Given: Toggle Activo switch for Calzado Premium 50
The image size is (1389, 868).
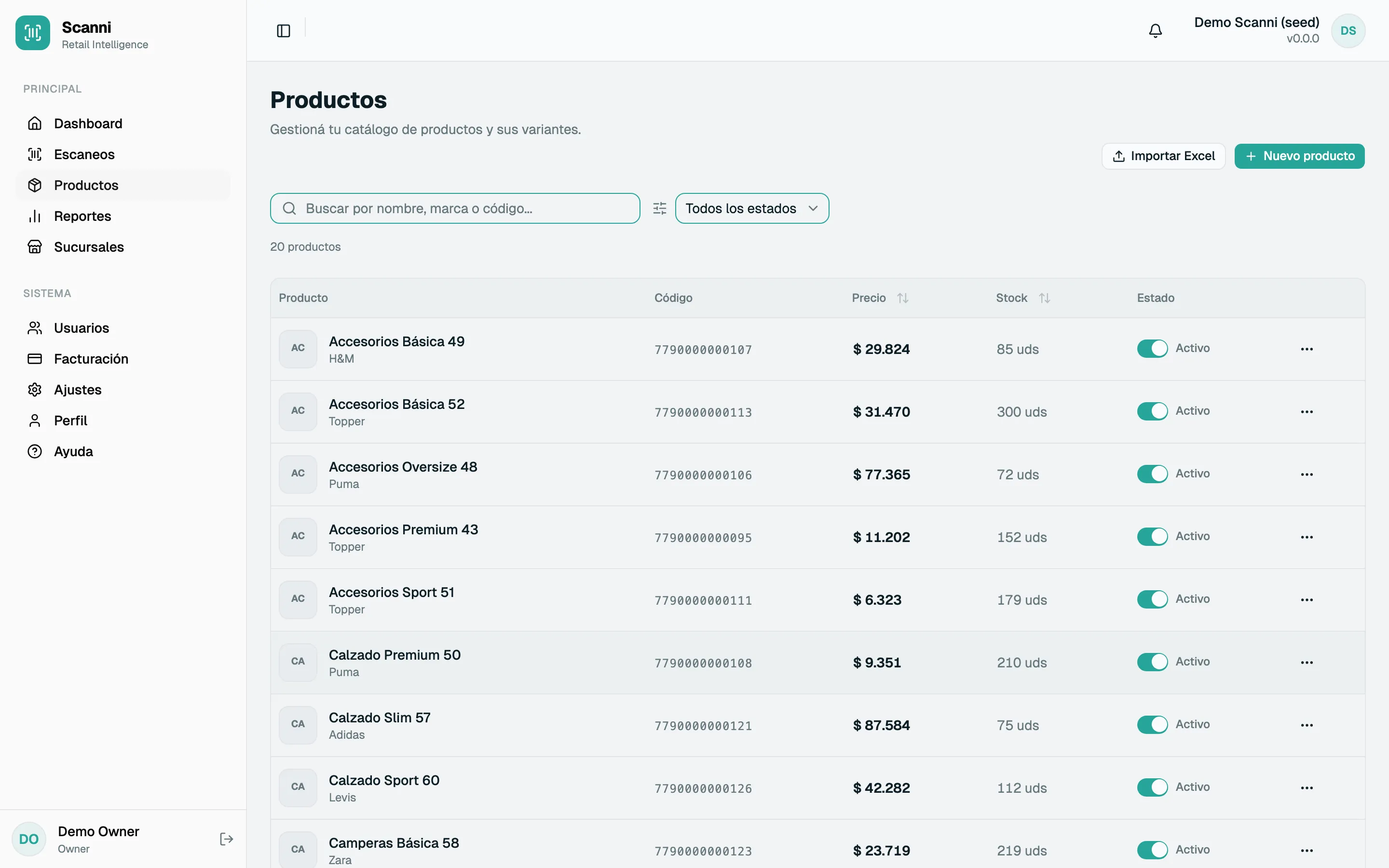Looking at the screenshot, I should coord(1152,662).
